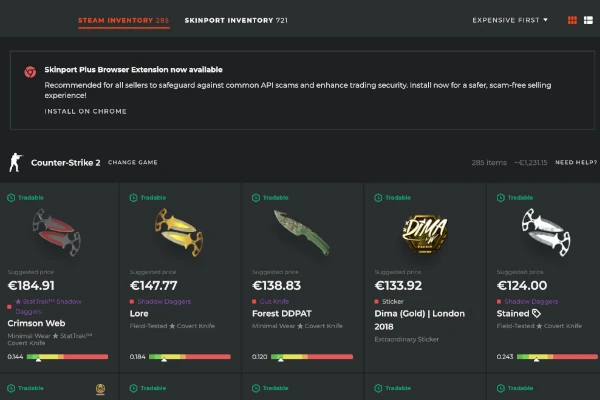This screenshot has height=400, width=600.
Task: Click the wear float bar for 0.144
Action: click(x=67, y=357)
